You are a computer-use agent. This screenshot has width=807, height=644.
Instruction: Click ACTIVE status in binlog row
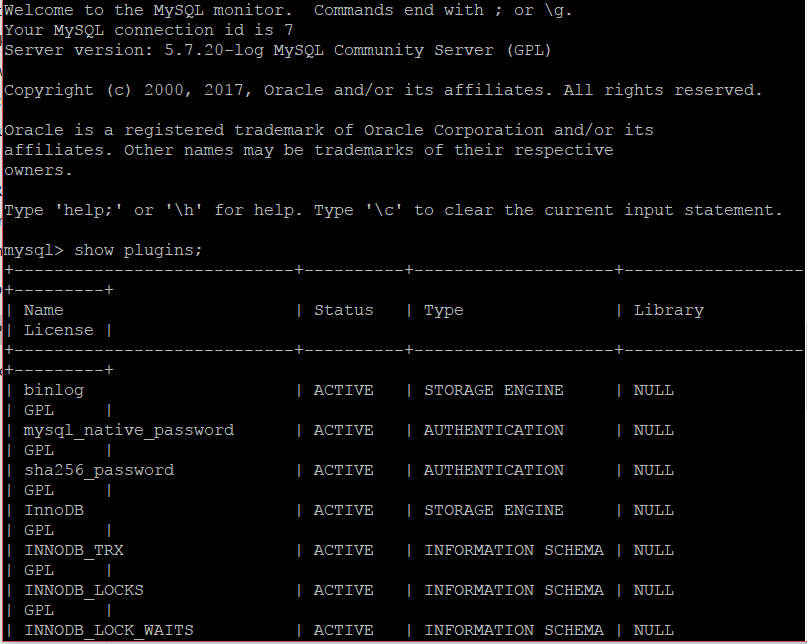point(343,390)
